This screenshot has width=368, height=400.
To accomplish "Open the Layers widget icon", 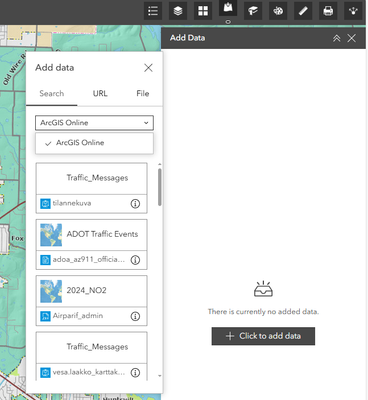I will [178, 11].
